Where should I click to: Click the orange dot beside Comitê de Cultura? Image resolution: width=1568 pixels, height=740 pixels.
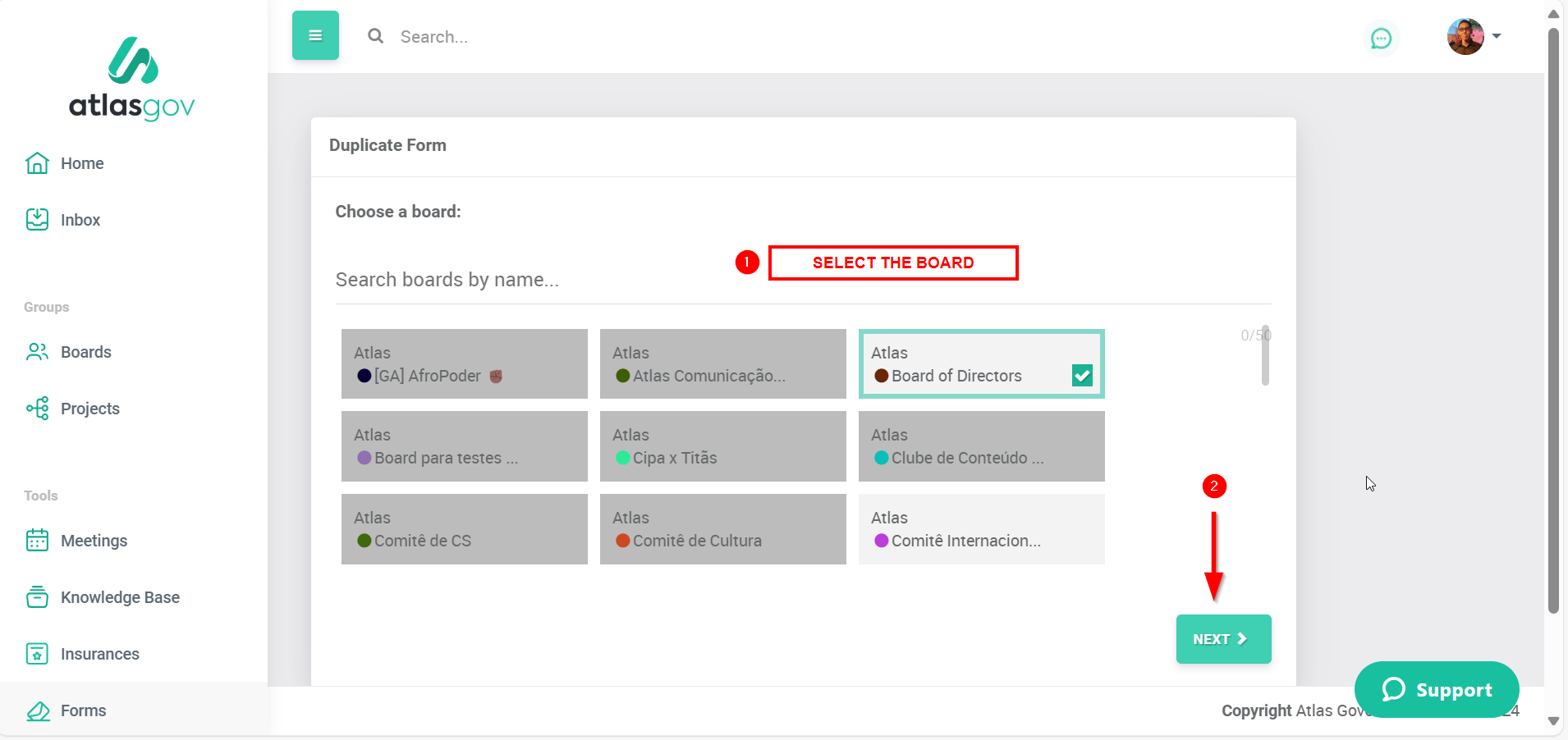coord(623,541)
